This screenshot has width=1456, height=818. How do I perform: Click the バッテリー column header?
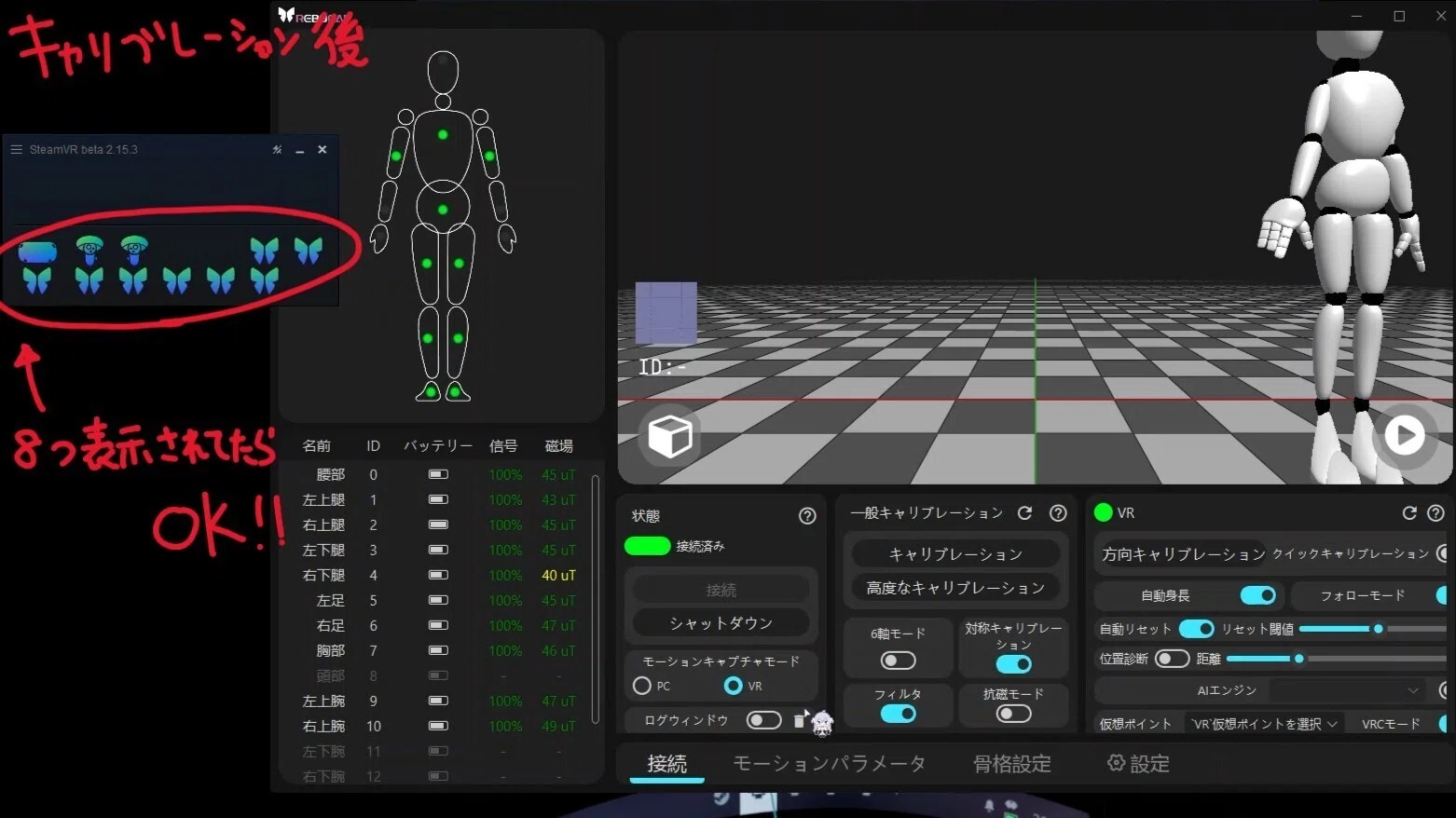pyautogui.click(x=438, y=446)
